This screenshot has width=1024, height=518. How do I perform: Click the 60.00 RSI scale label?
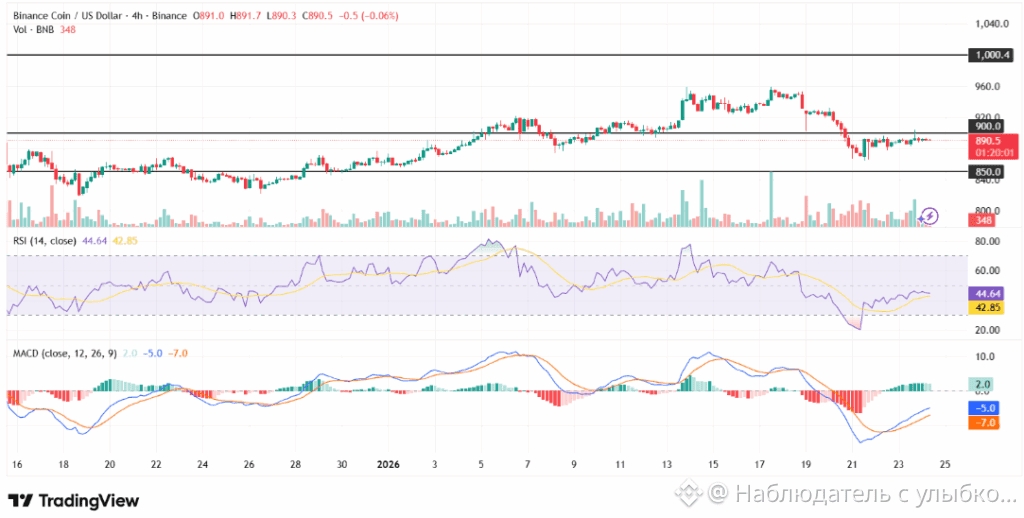point(989,270)
